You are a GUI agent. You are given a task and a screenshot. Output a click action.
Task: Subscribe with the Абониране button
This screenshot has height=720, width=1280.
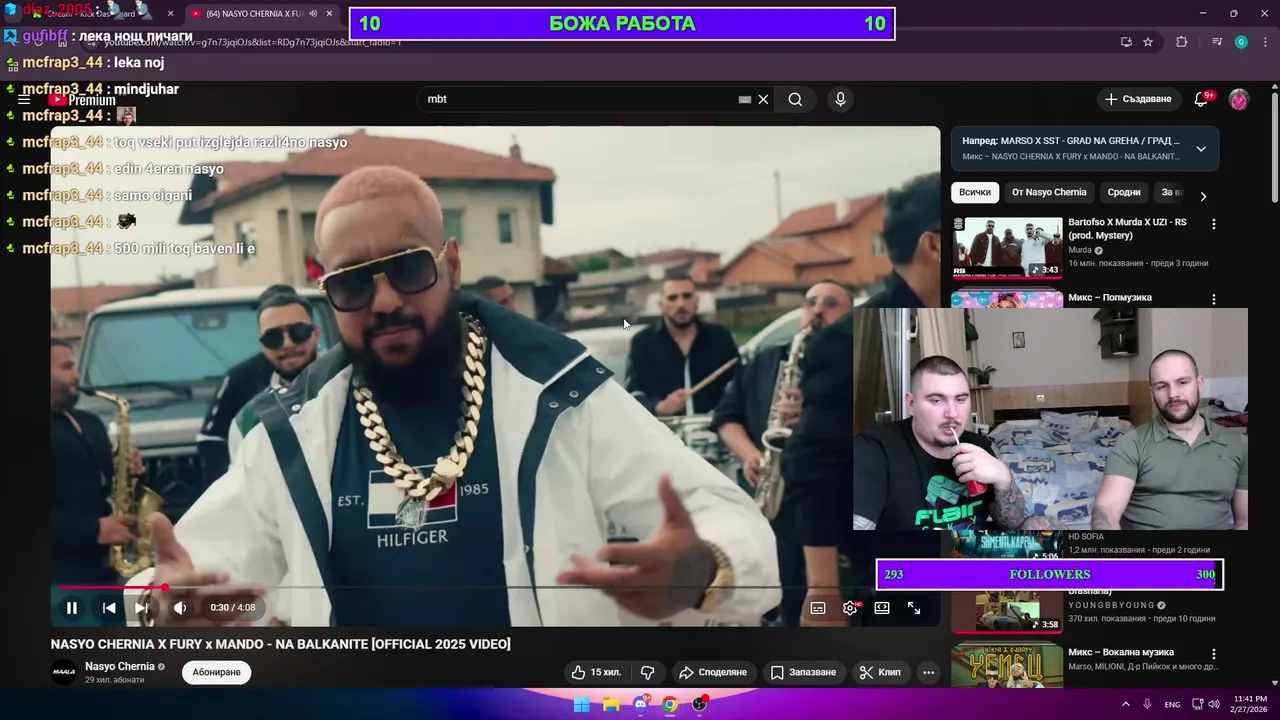click(x=216, y=672)
